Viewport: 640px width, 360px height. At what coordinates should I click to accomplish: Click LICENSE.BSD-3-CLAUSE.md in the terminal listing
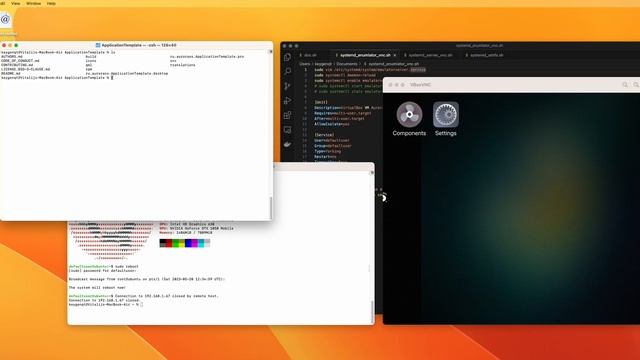click(25, 69)
